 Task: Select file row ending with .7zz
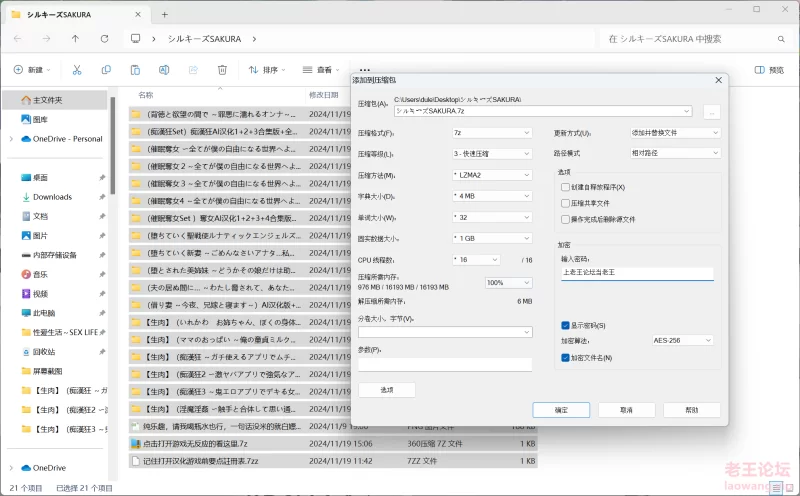[333, 461]
